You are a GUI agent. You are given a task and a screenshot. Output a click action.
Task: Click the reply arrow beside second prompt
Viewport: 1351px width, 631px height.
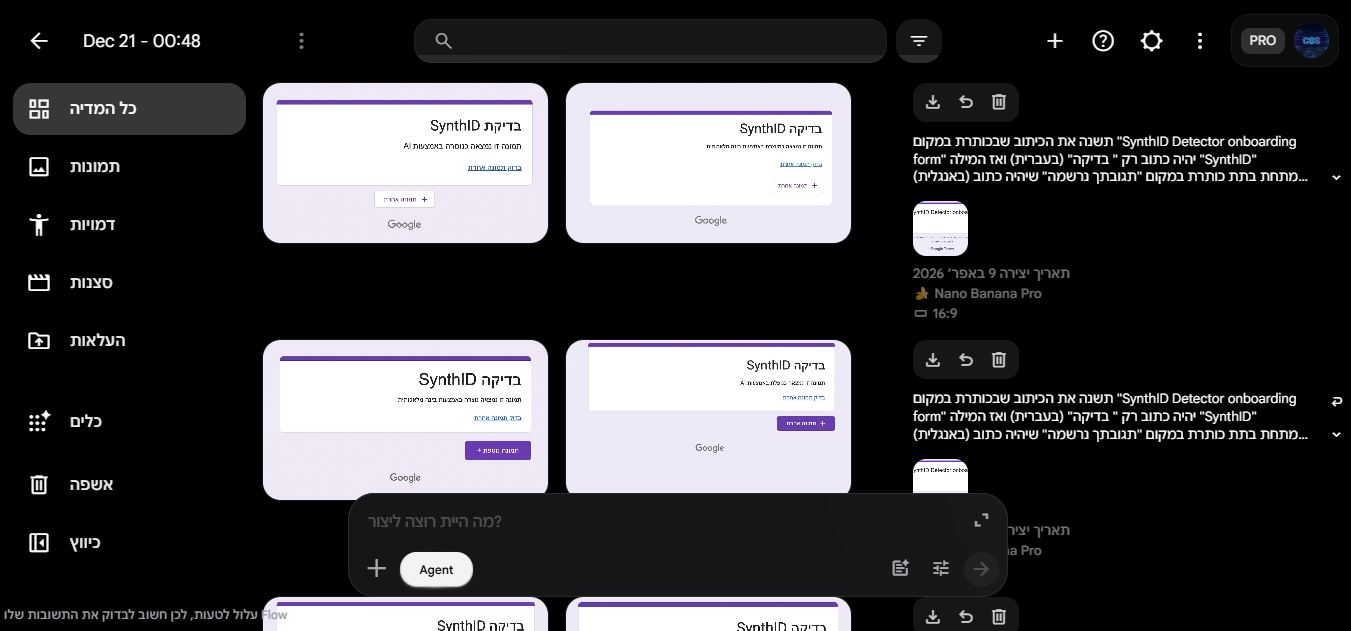(1336, 401)
